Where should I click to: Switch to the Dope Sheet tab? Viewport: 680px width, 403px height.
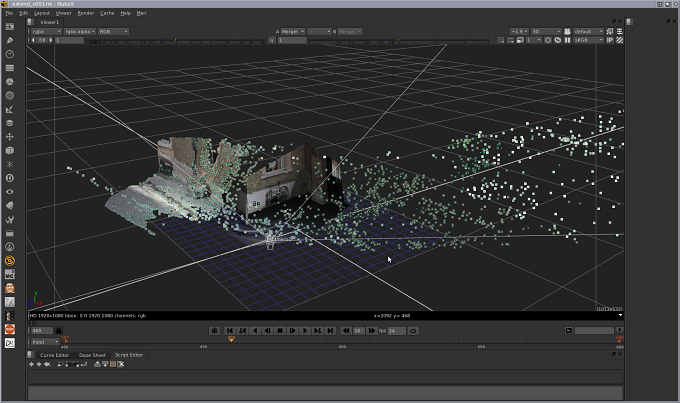tap(92, 355)
